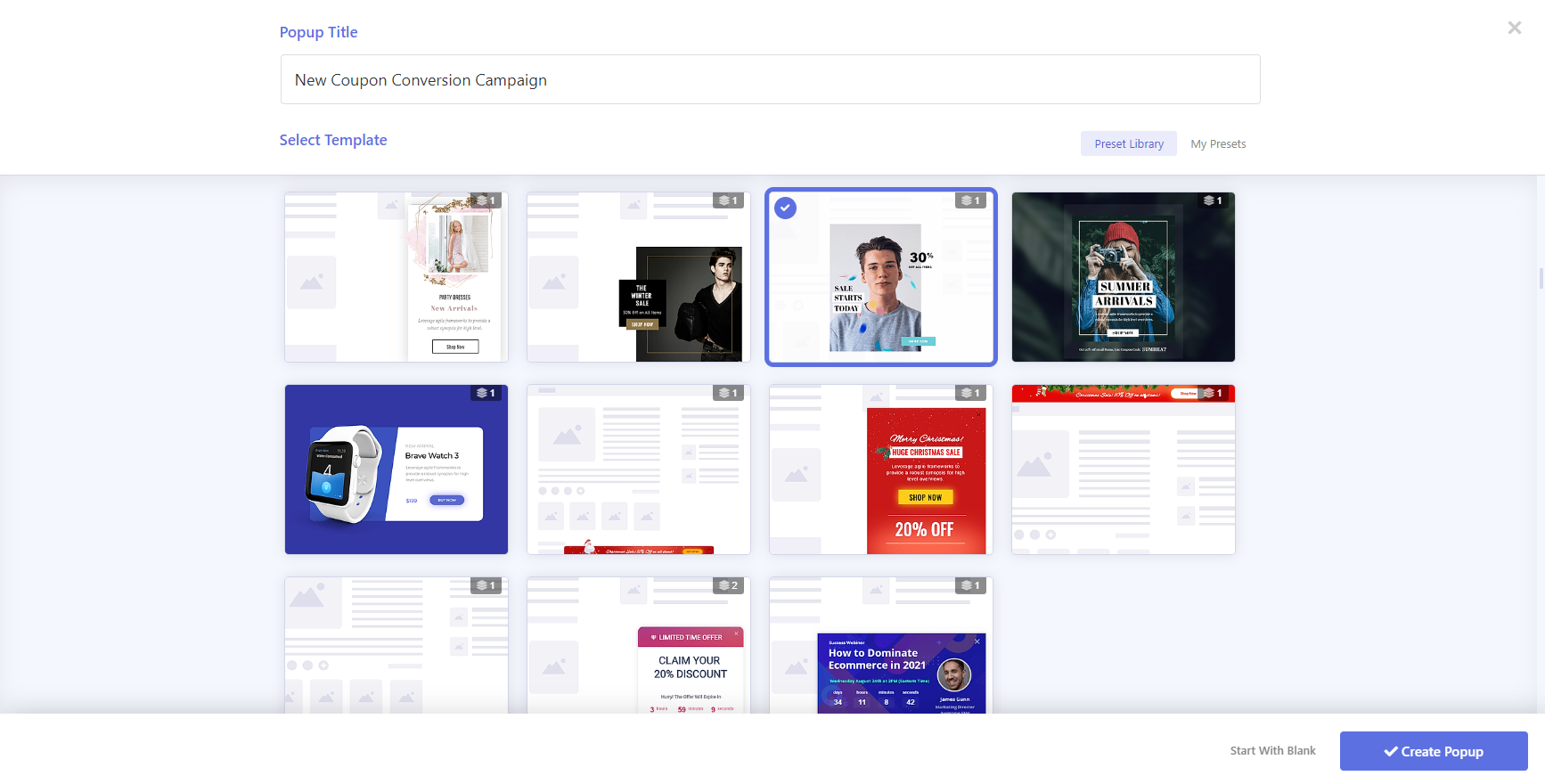
Task: Click Start With Blank link
Action: [x=1272, y=751]
